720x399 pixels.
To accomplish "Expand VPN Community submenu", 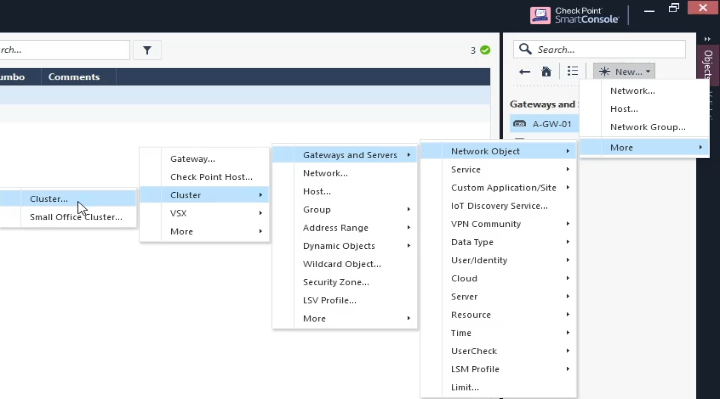I will pyautogui.click(x=498, y=224).
